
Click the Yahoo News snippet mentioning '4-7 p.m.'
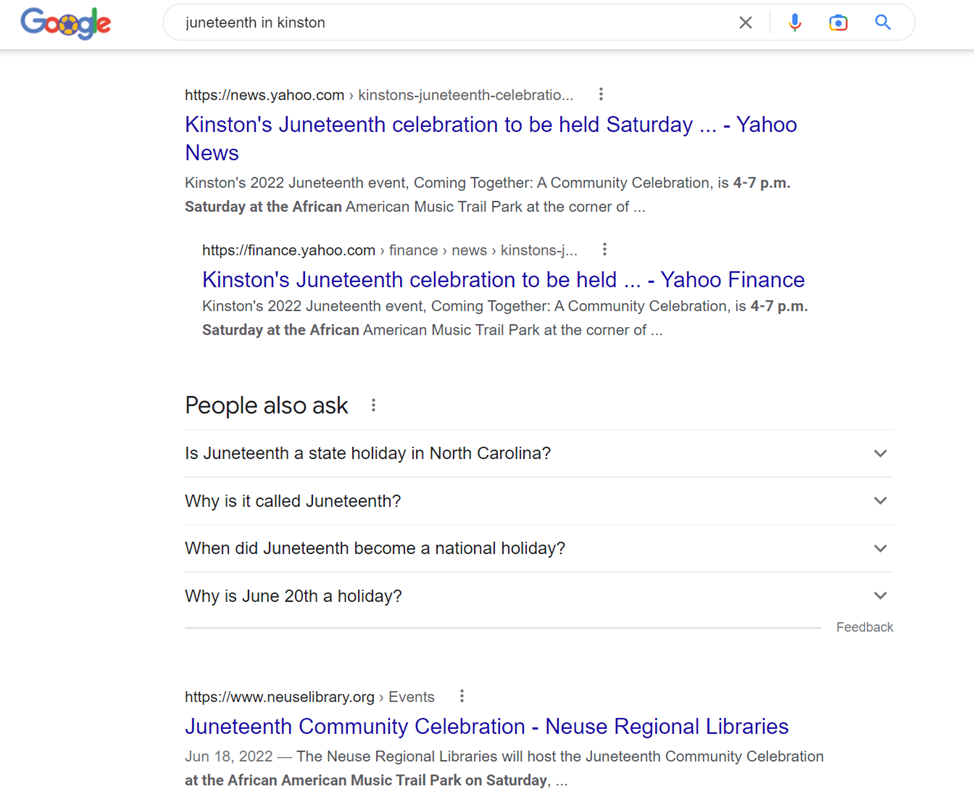(488, 195)
